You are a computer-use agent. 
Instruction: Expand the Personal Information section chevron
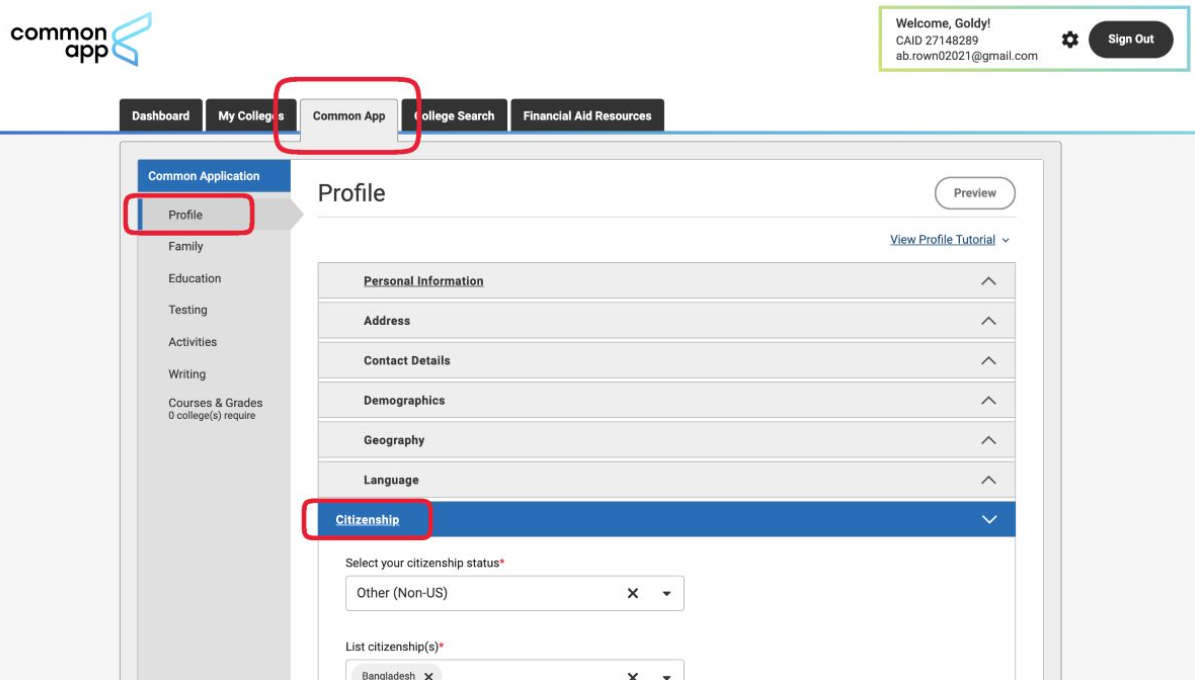point(988,281)
